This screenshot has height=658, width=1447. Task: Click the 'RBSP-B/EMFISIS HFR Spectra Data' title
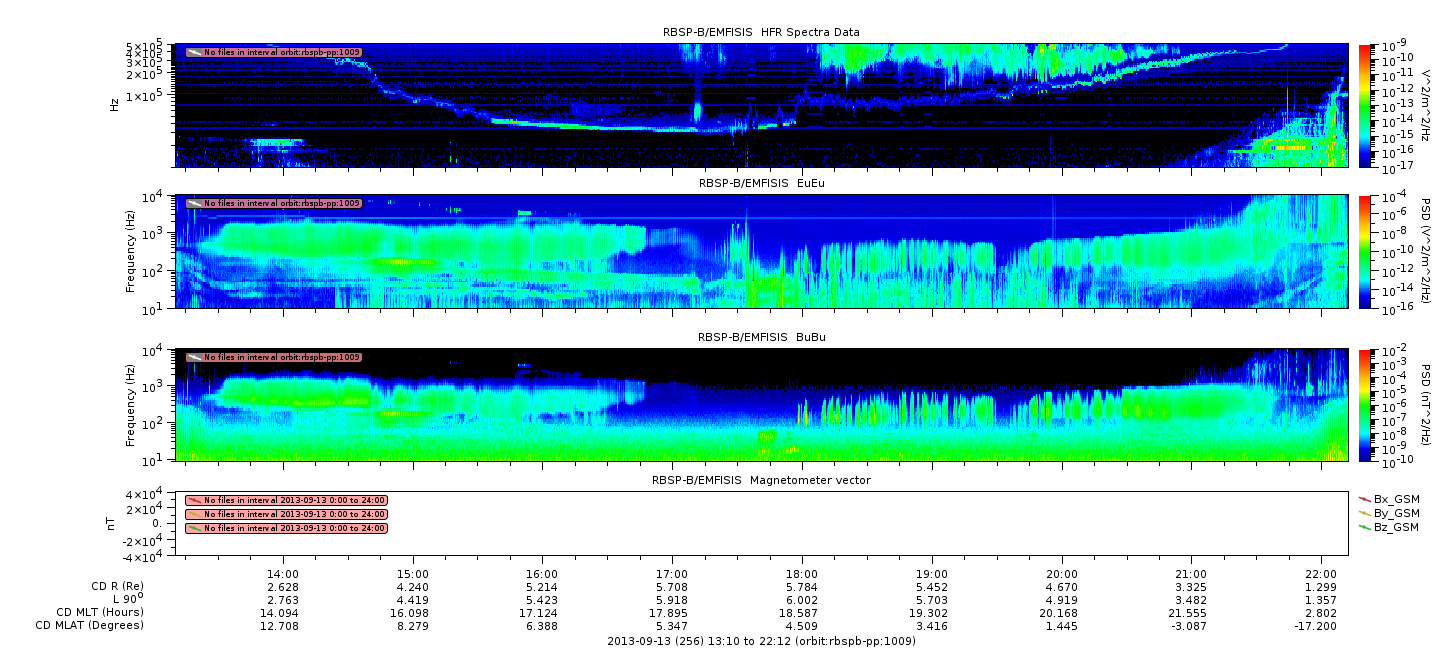click(x=760, y=32)
